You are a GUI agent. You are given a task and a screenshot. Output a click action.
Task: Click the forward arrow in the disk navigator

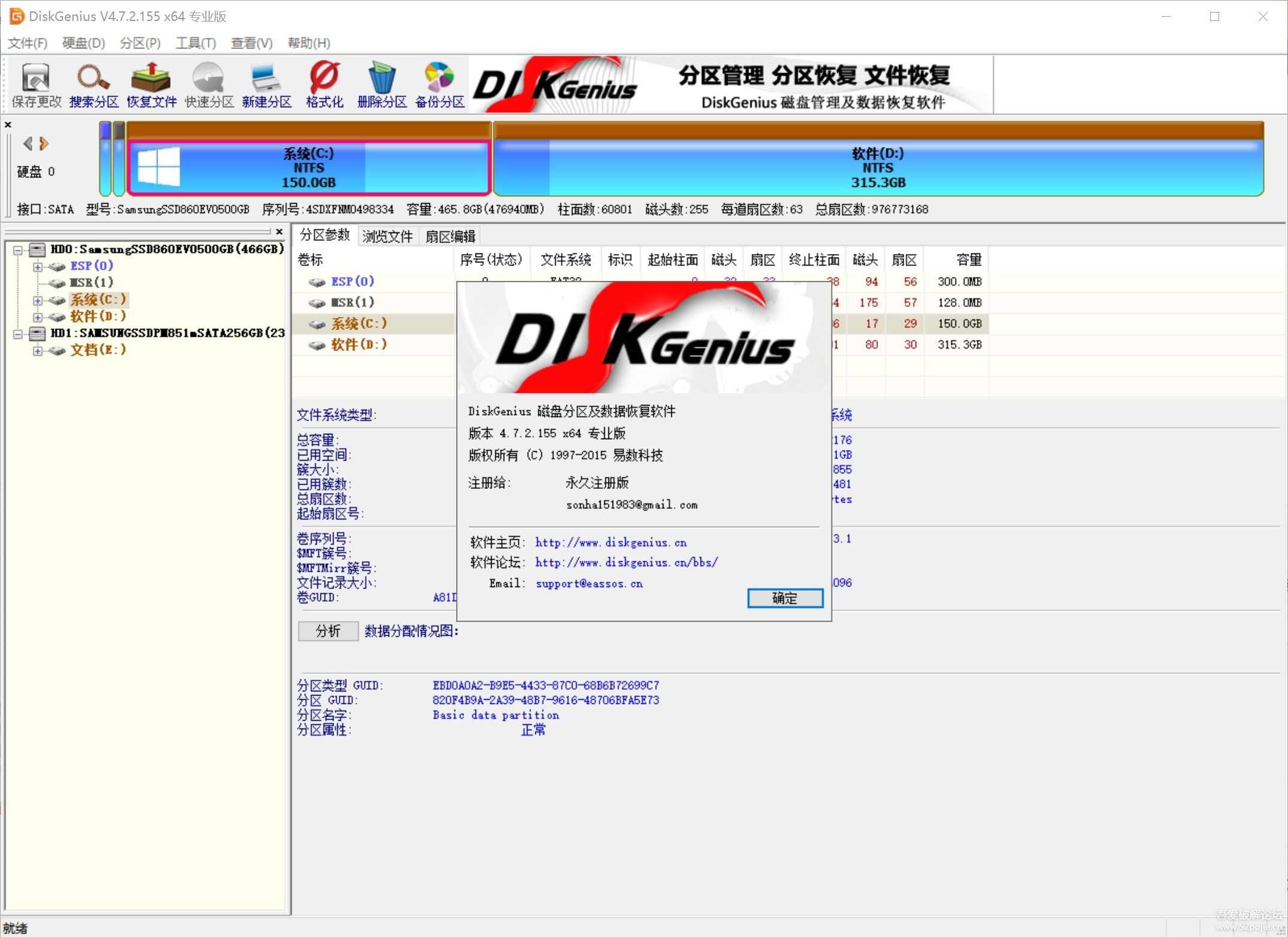coord(43,144)
